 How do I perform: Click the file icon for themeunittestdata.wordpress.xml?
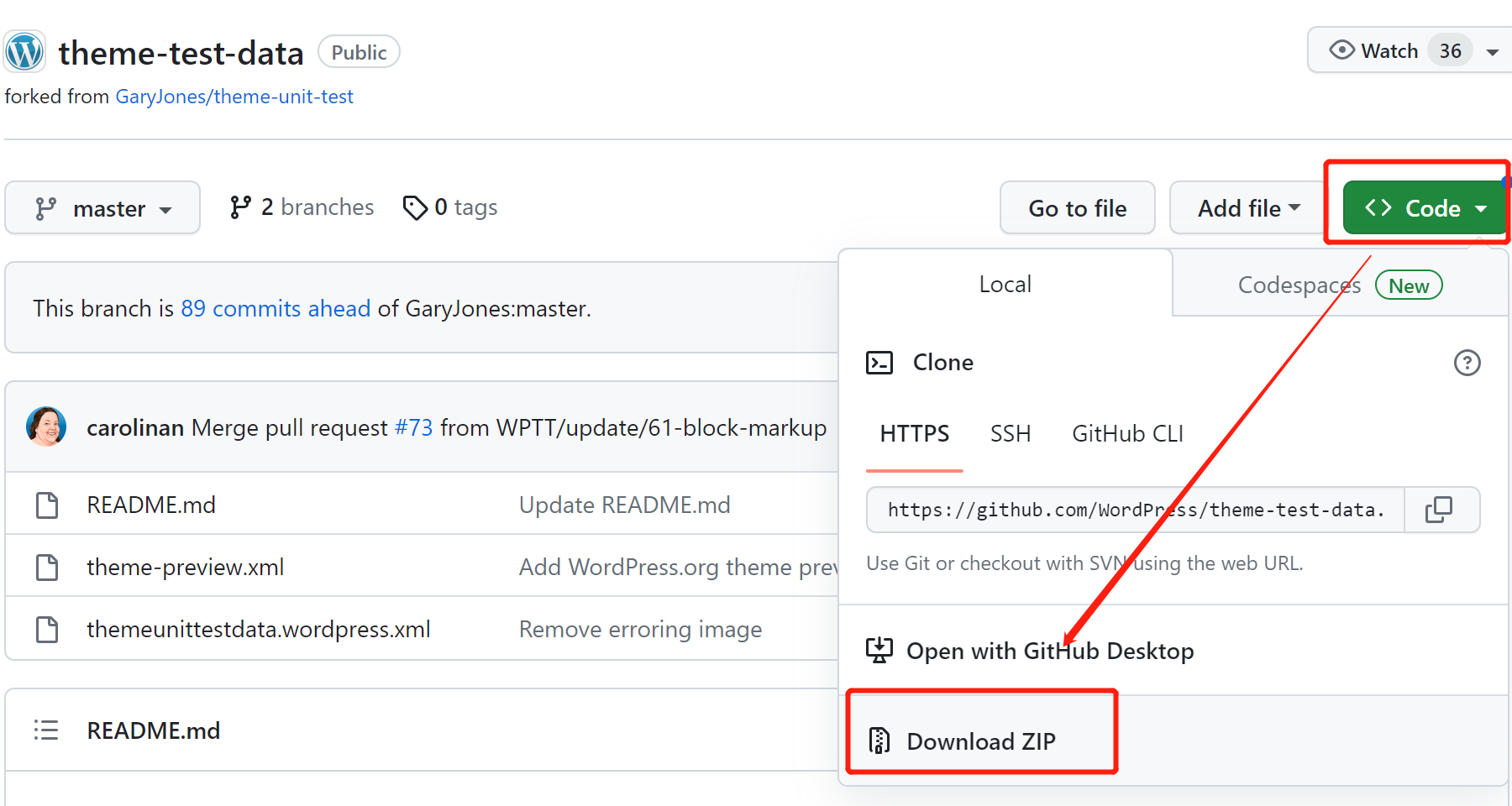[x=47, y=629]
